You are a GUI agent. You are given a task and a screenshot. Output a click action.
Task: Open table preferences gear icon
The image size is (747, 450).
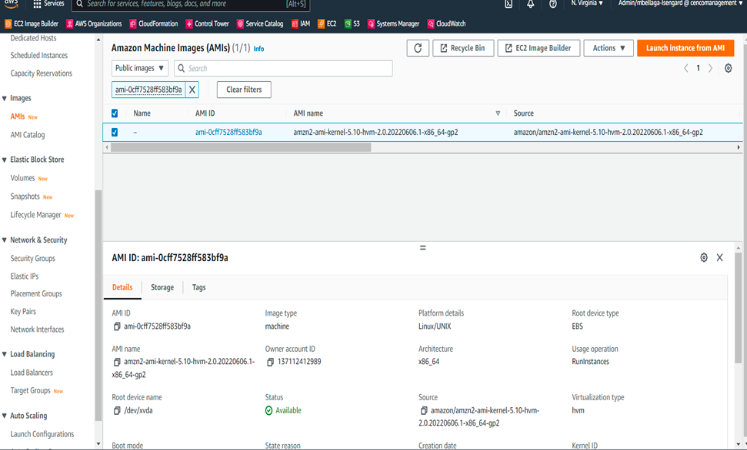point(728,69)
